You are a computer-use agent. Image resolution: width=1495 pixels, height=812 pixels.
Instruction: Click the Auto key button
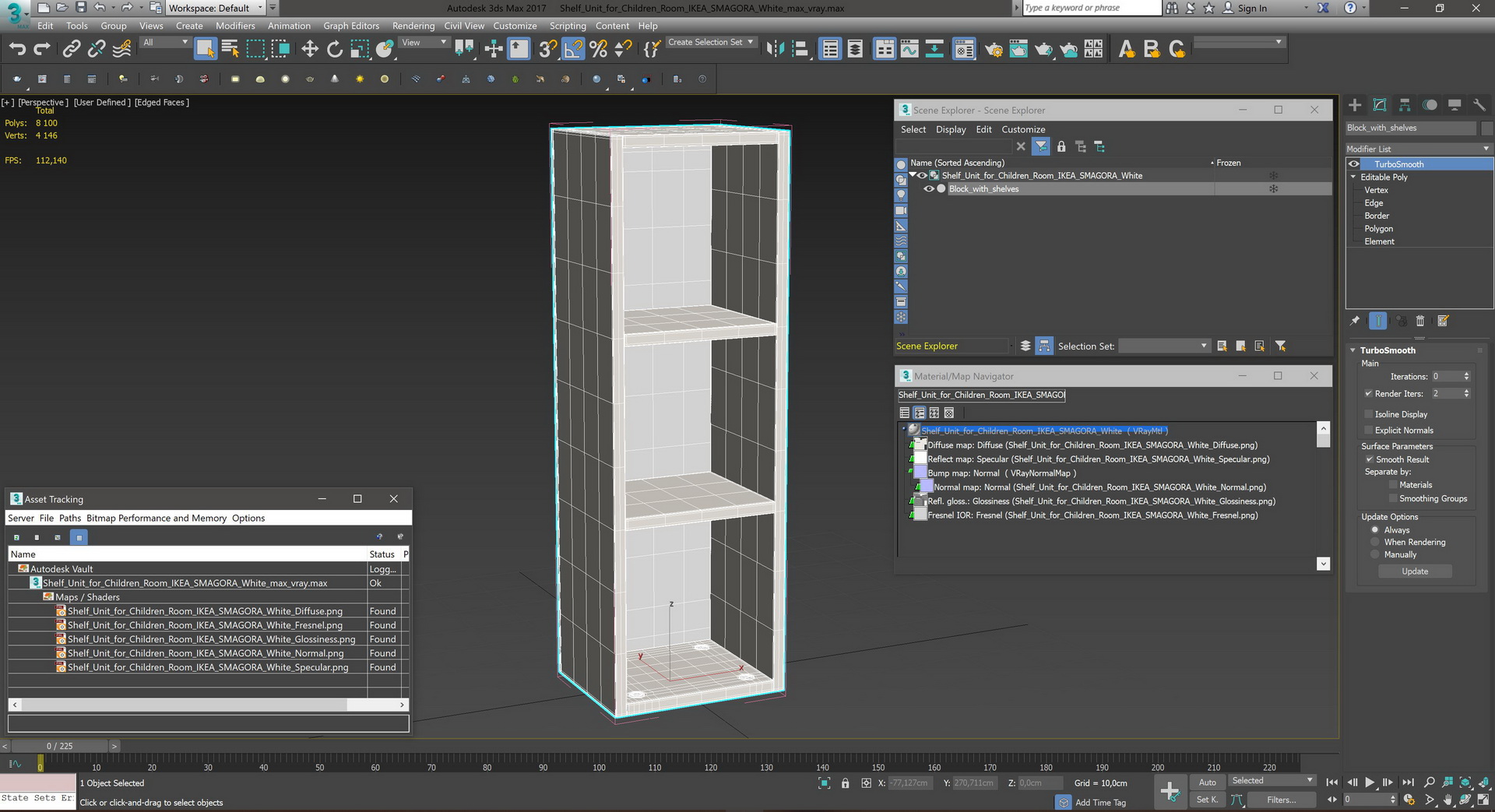click(1207, 782)
